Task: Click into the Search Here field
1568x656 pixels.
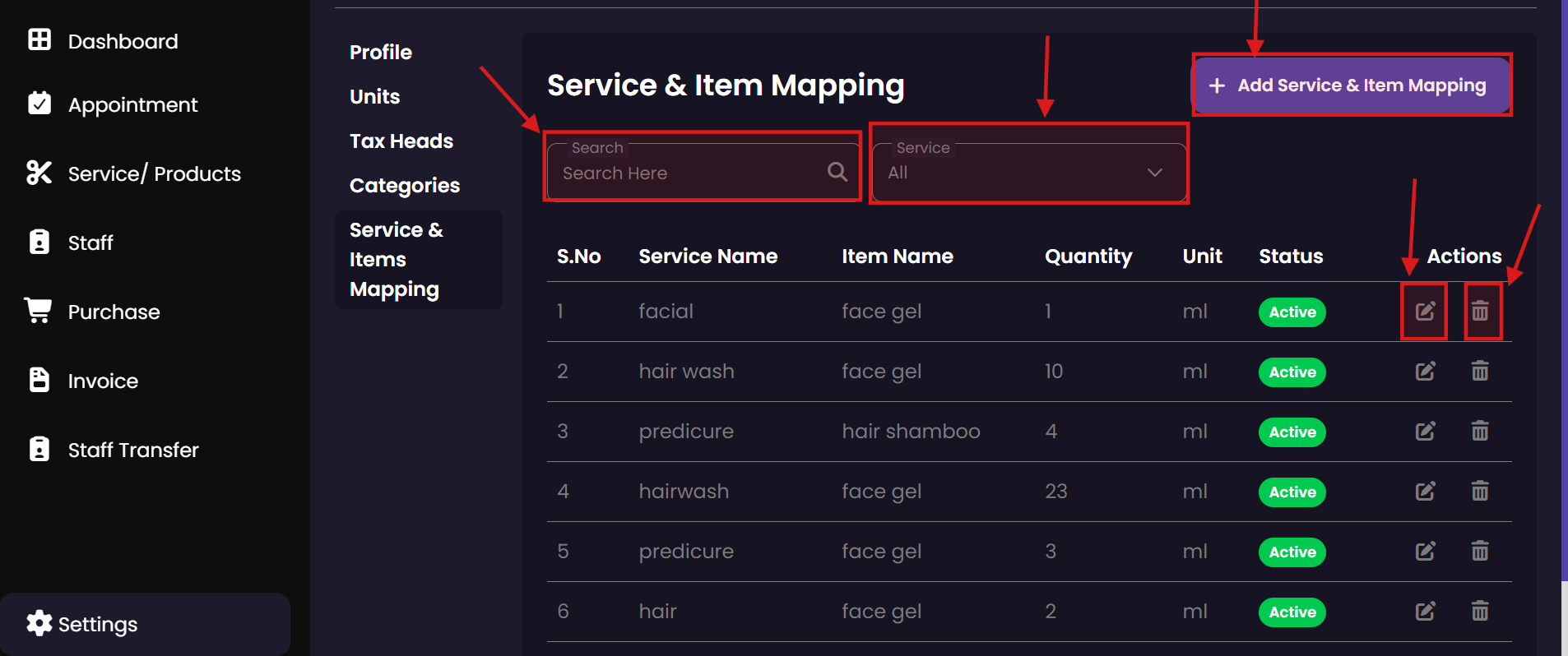Action: tap(691, 173)
